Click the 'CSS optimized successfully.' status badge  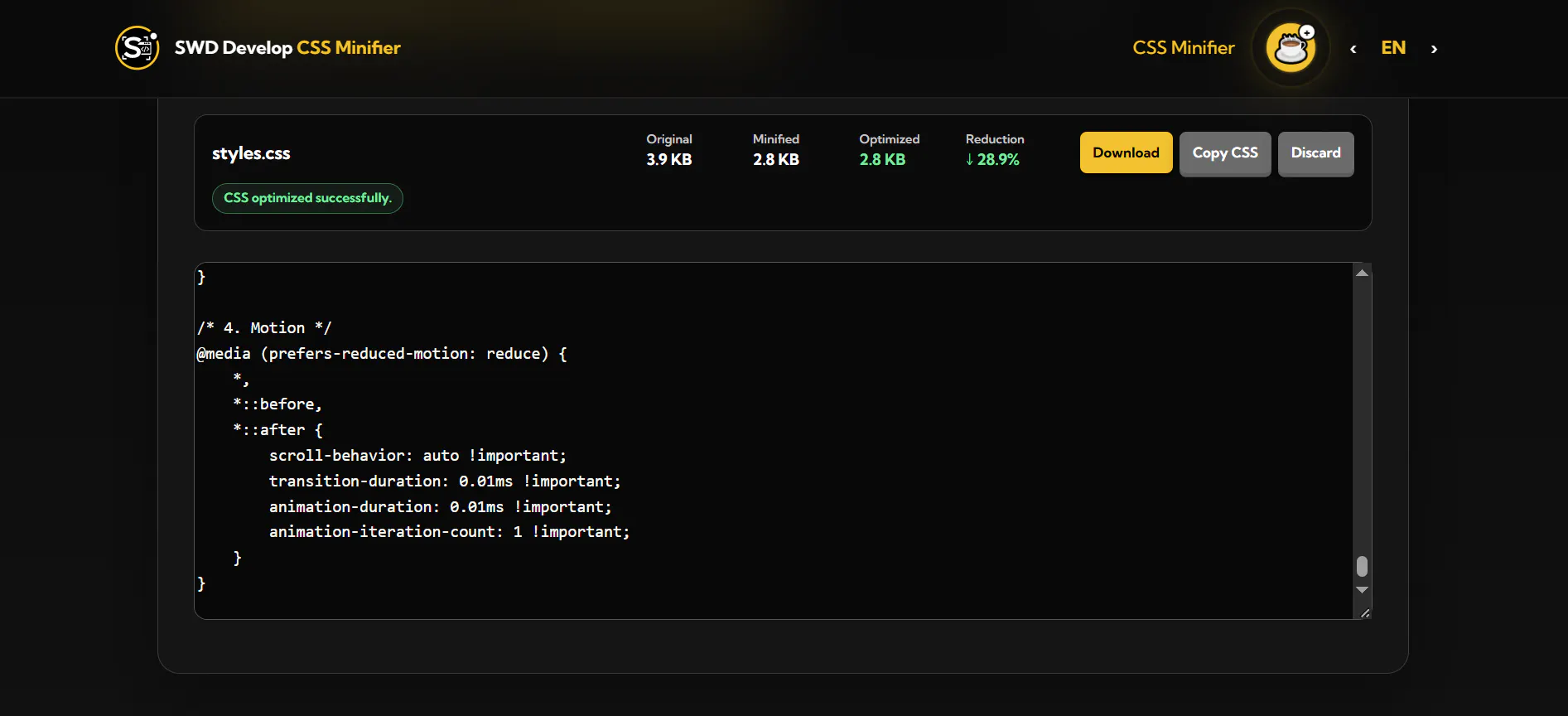click(307, 198)
